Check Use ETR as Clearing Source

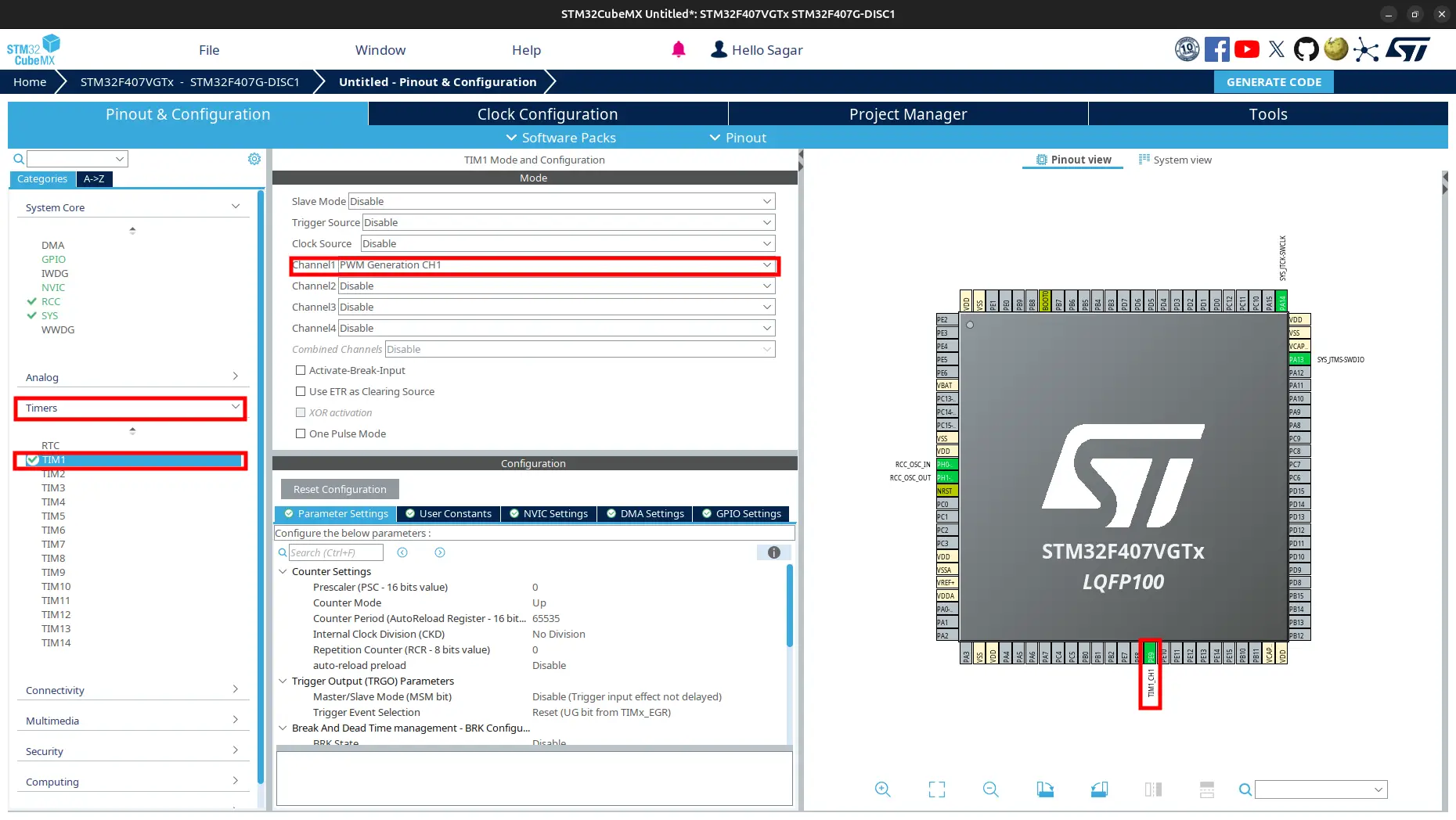point(301,391)
